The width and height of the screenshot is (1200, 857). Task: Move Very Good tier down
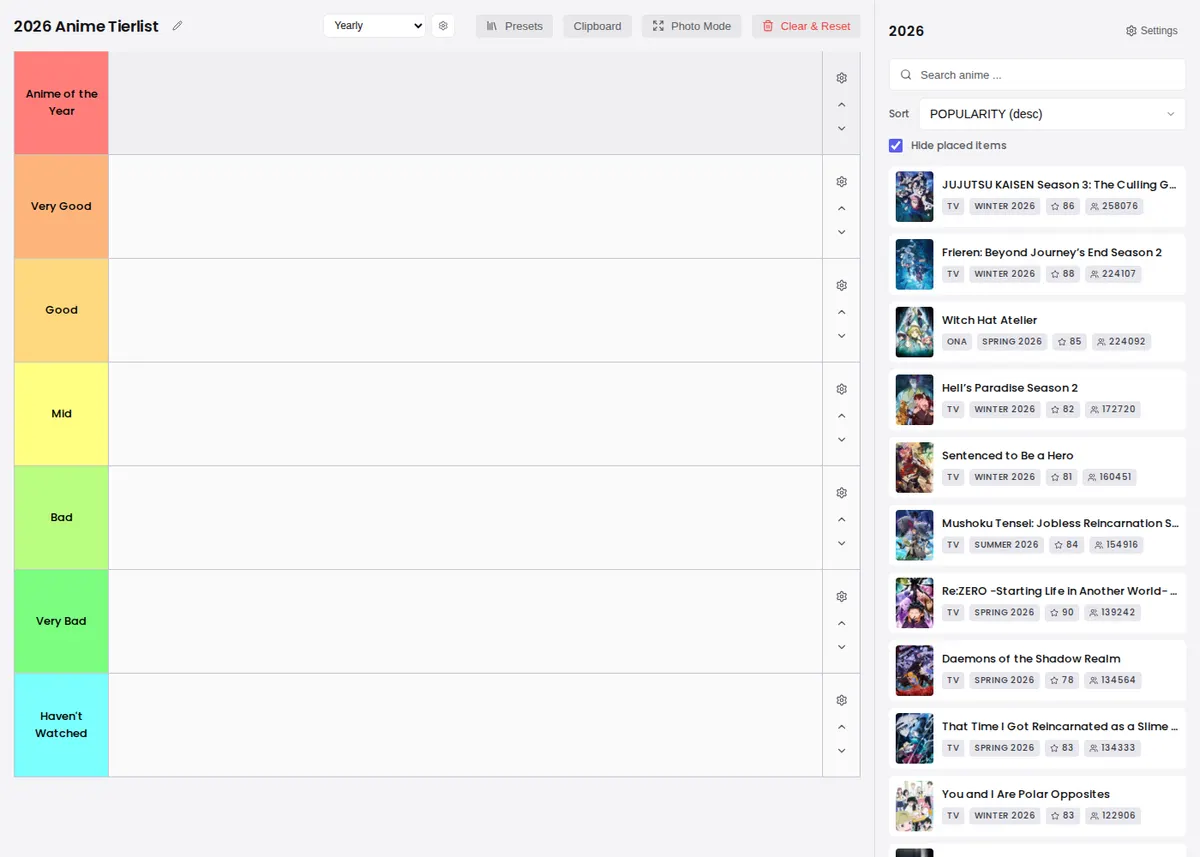[x=841, y=232]
